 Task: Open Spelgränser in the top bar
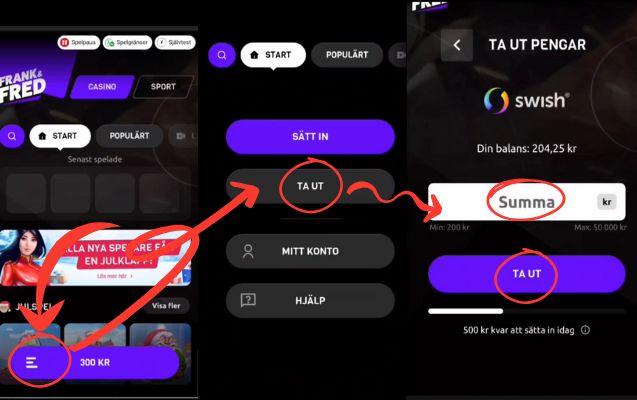click(128, 42)
